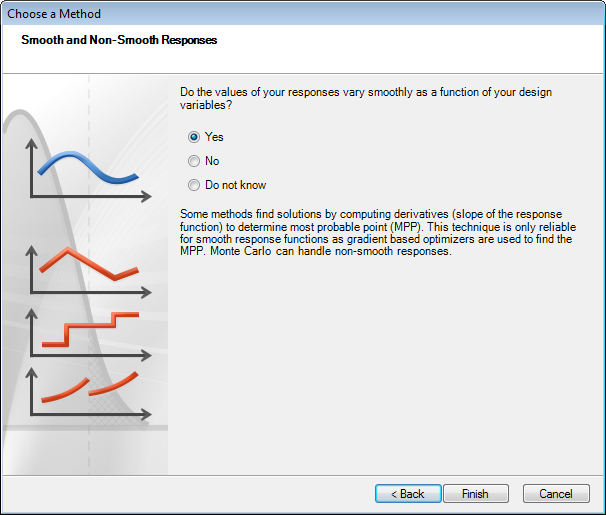606x515 pixels.
Task: Click the Smooth and Non-Smooth Responses heading
Action: coord(119,40)
